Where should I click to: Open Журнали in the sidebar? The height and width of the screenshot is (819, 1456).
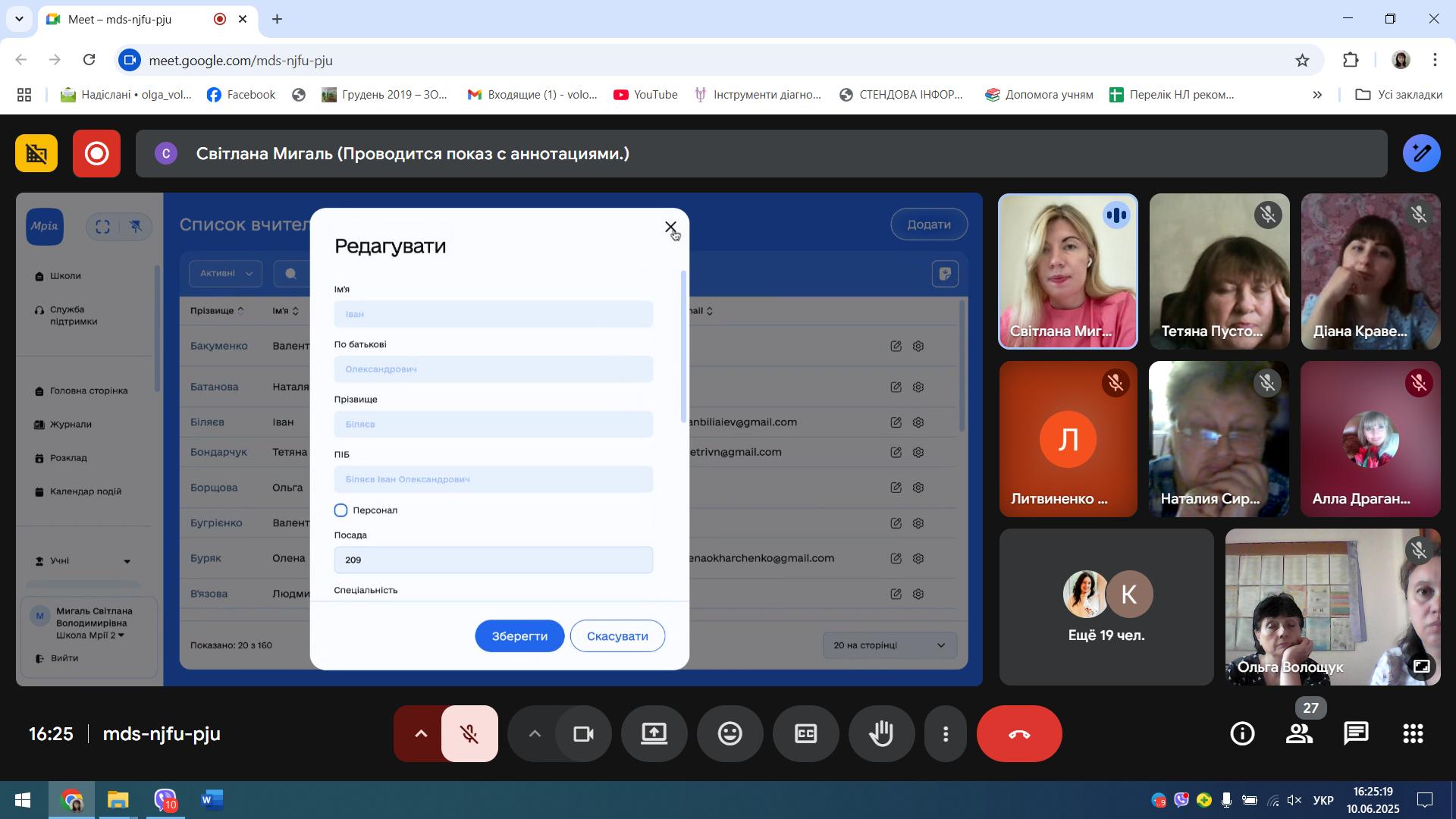(x=71, y=425)
